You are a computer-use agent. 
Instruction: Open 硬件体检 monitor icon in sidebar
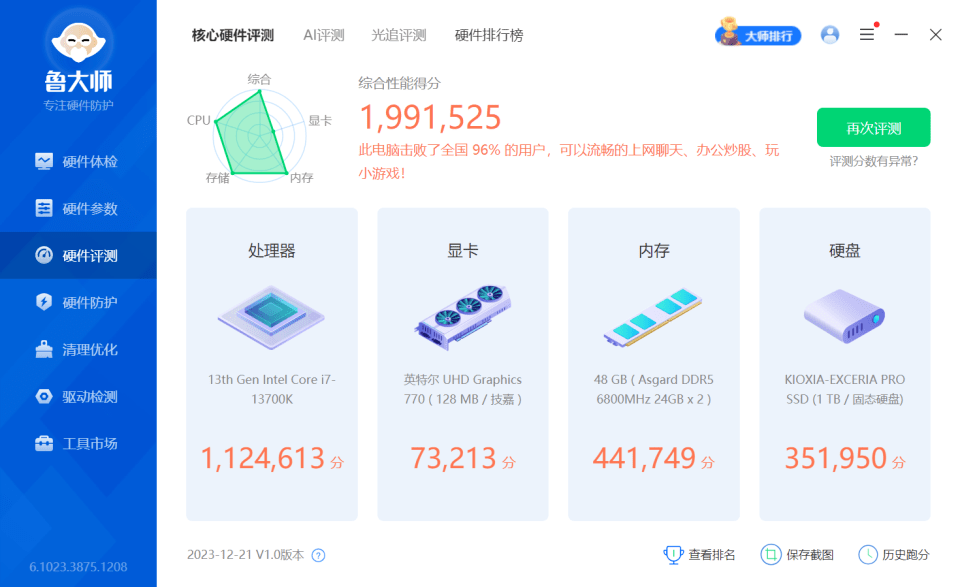[x=44, y=162]
